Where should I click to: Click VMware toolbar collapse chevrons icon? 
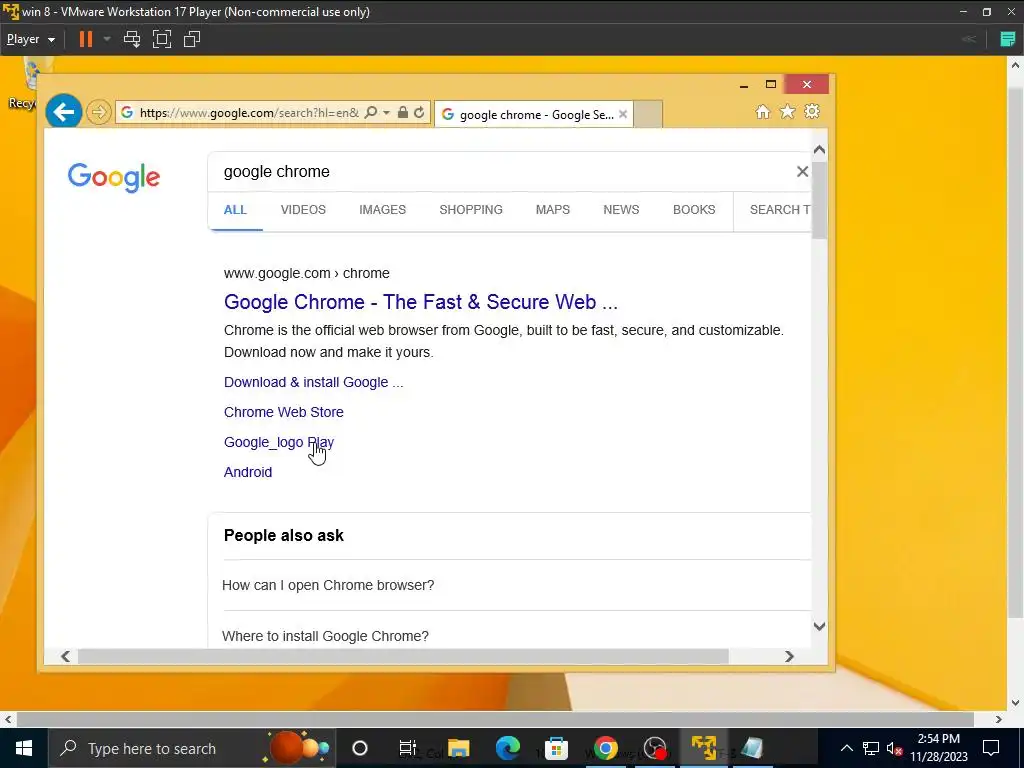968,39
